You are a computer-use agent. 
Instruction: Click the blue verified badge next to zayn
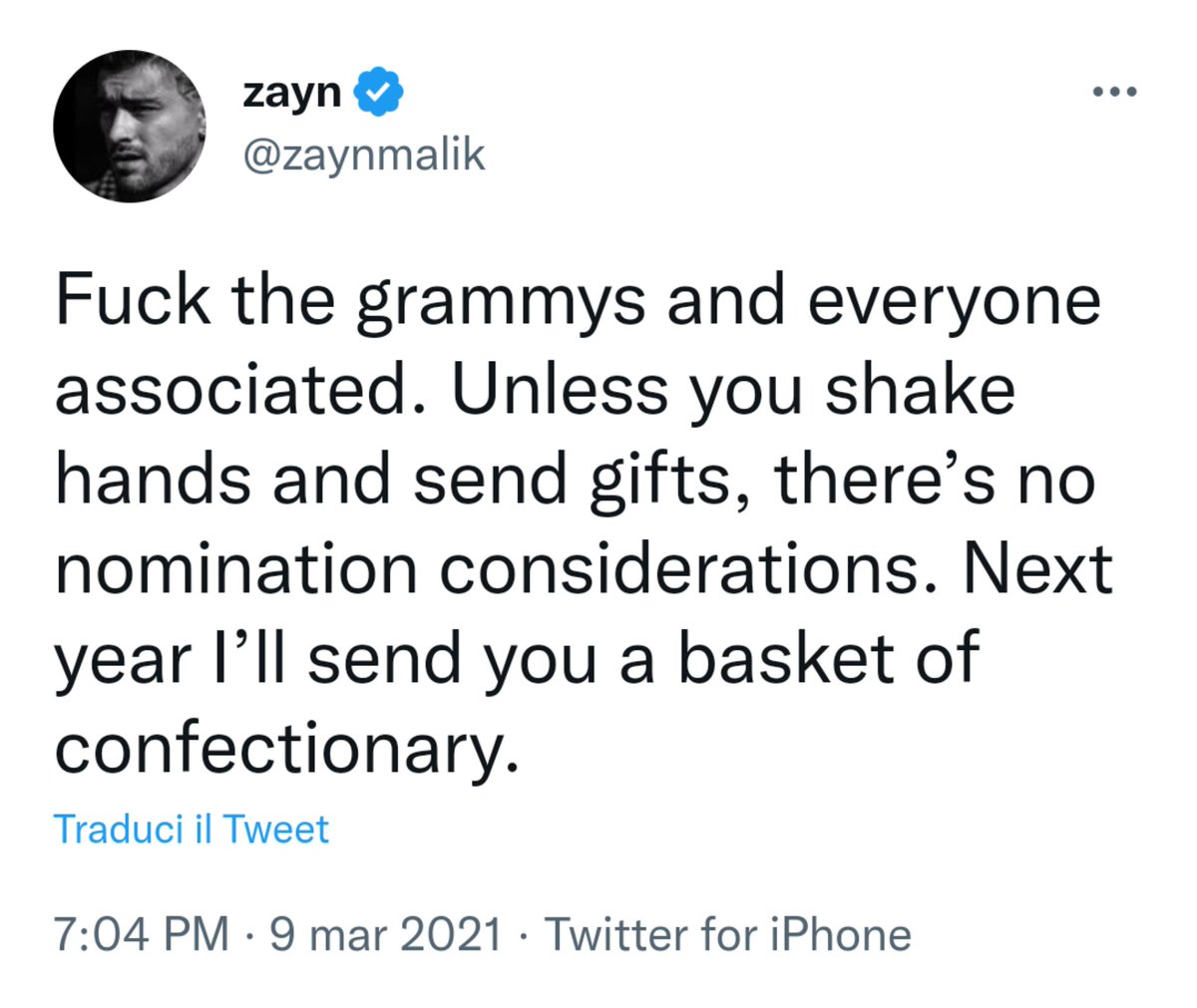pyautogui.click(x=379, y=93)
